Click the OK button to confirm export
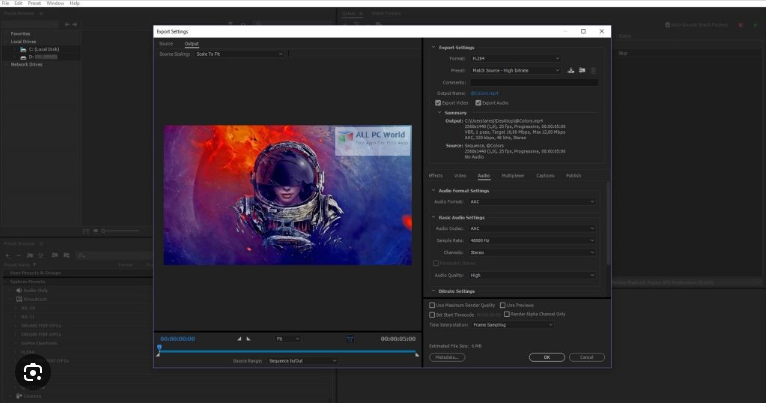Screen dimensions: 766x403 [x=546, y=357]
